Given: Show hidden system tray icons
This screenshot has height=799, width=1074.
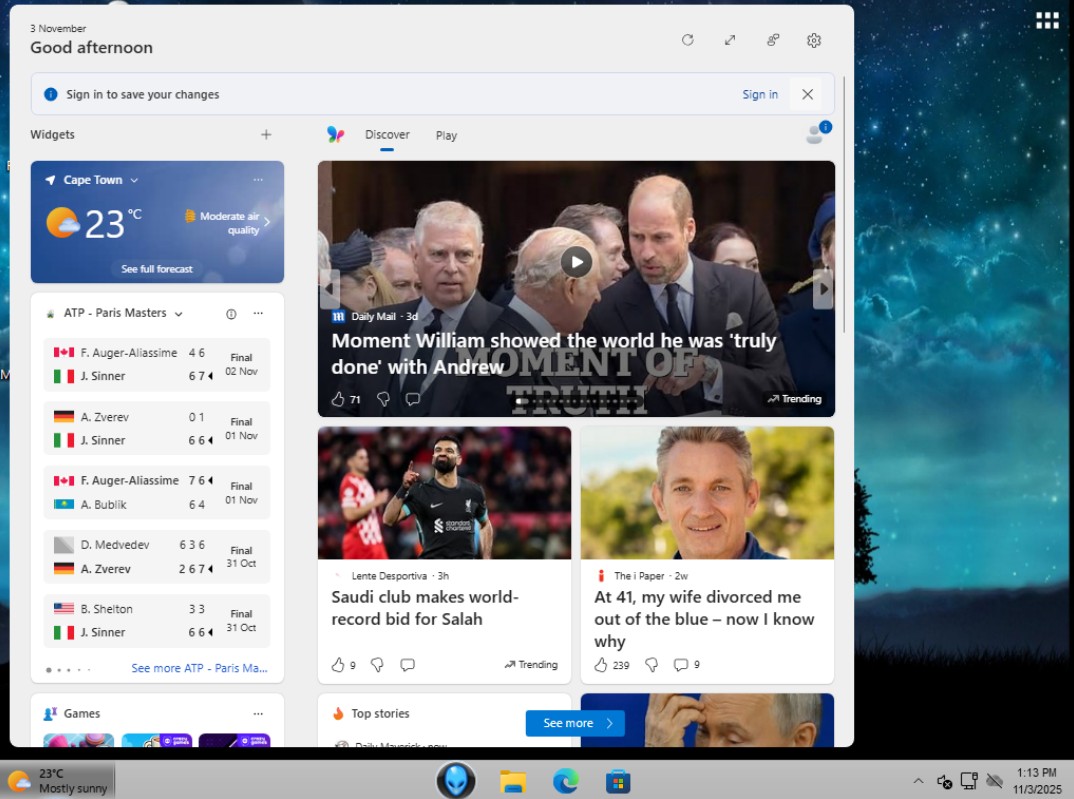Looking at the screenshot, I should pyautogui.click(x=919, y=781).
